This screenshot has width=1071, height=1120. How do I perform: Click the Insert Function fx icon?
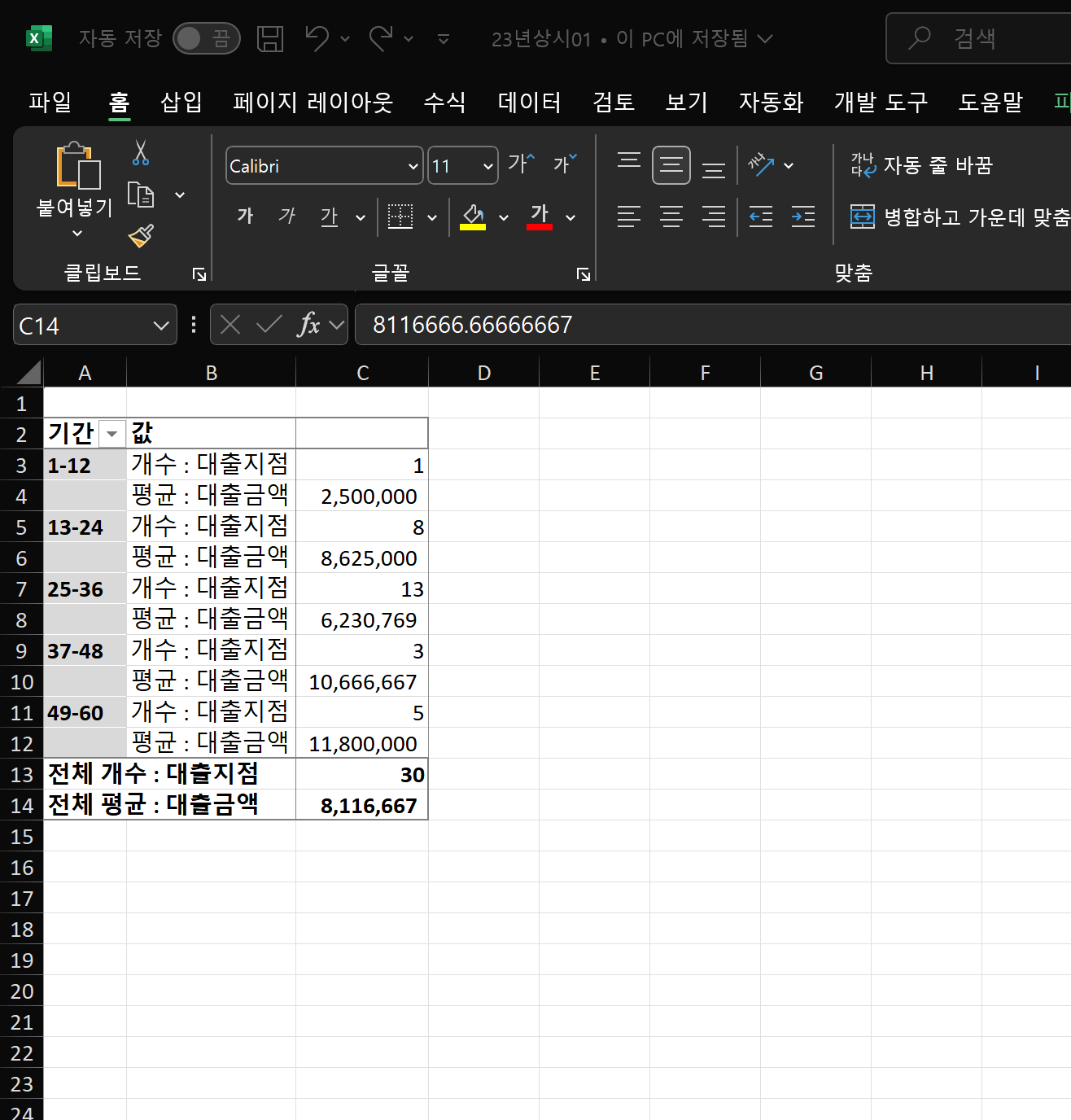pyautogui.click(x=308, y=325)
